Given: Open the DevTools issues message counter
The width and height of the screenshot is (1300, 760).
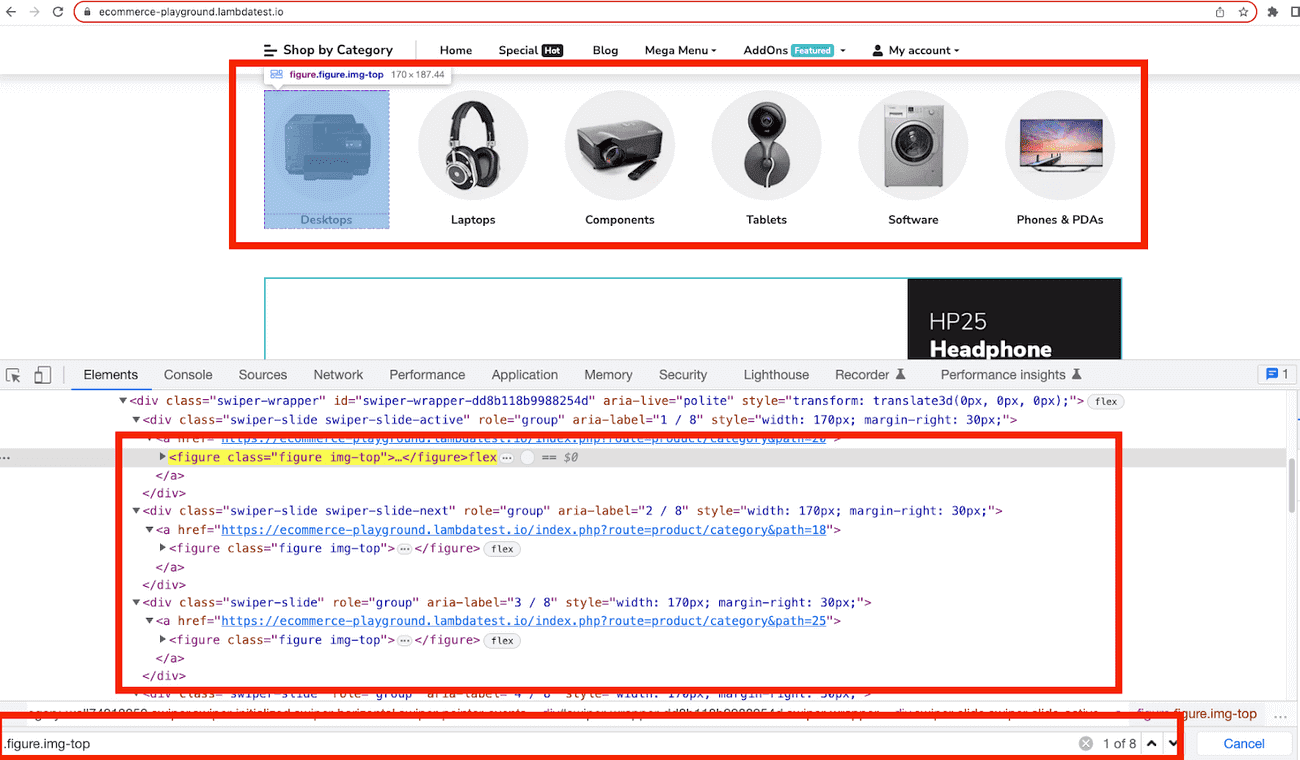Looking at the screenshot, I should 1277,374.
